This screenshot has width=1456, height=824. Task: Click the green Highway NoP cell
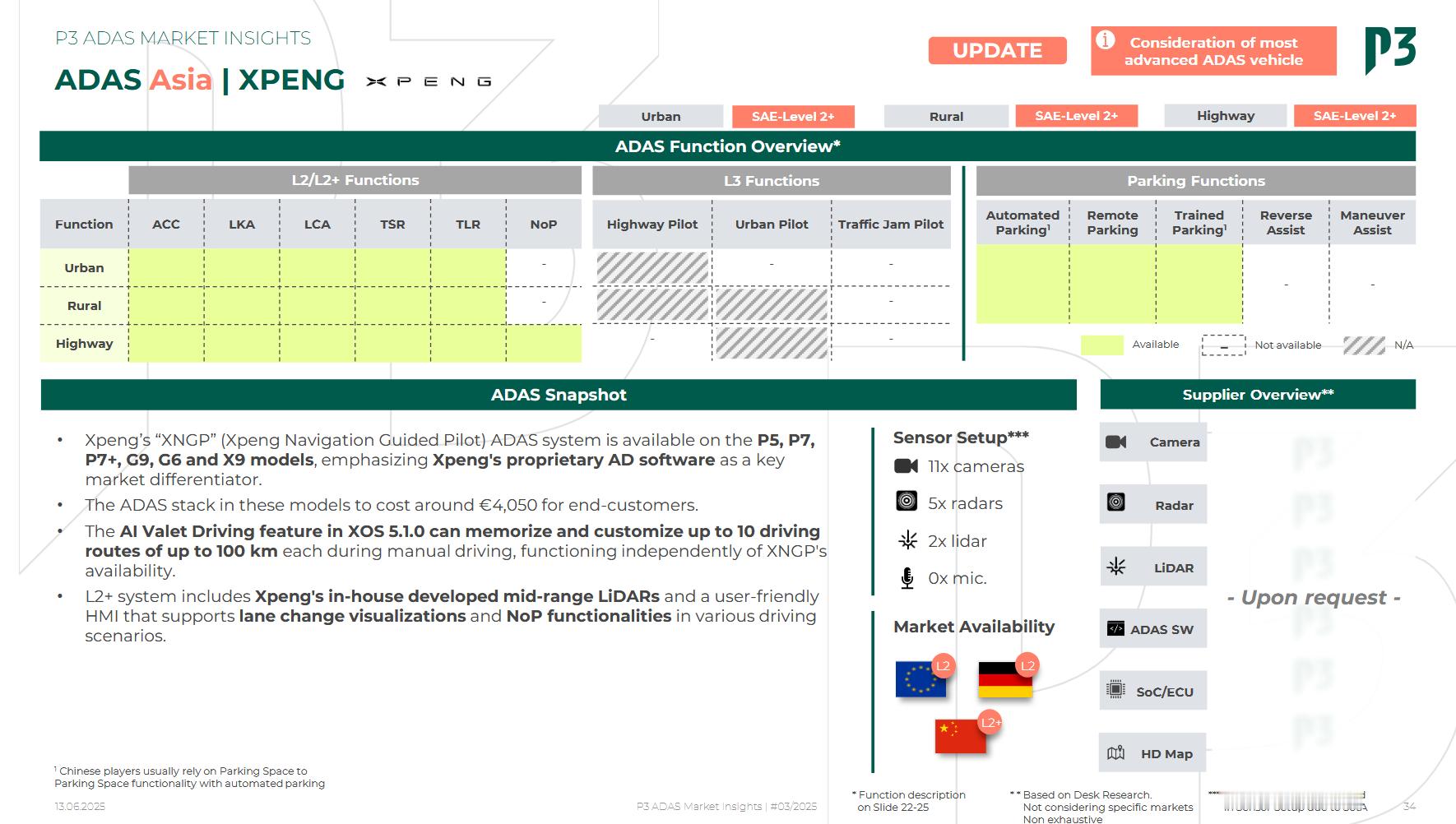point(544,344)
